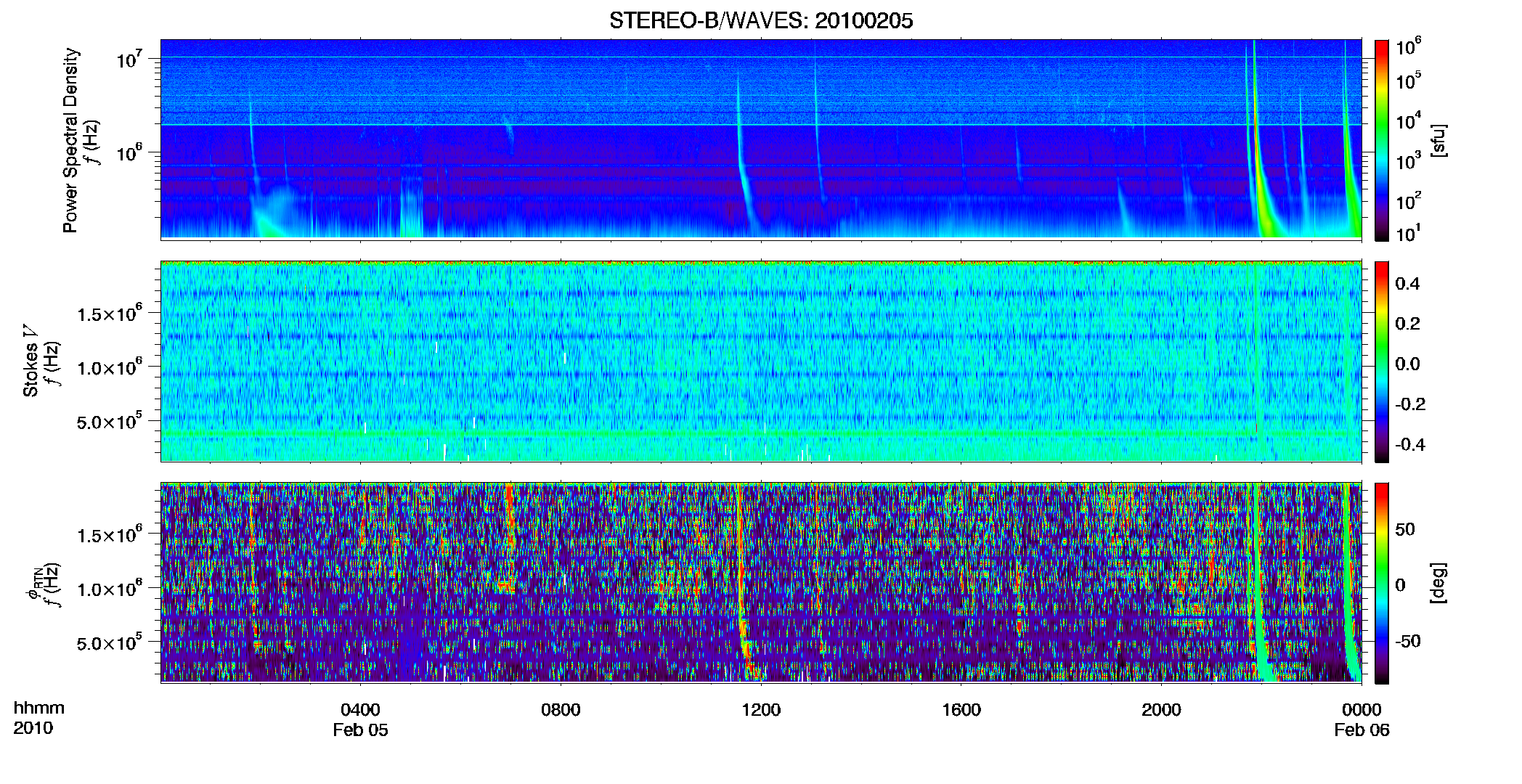Click the 0.0 label on Stokes V color bar
1522x784 pixels.
click(1407, 364)
